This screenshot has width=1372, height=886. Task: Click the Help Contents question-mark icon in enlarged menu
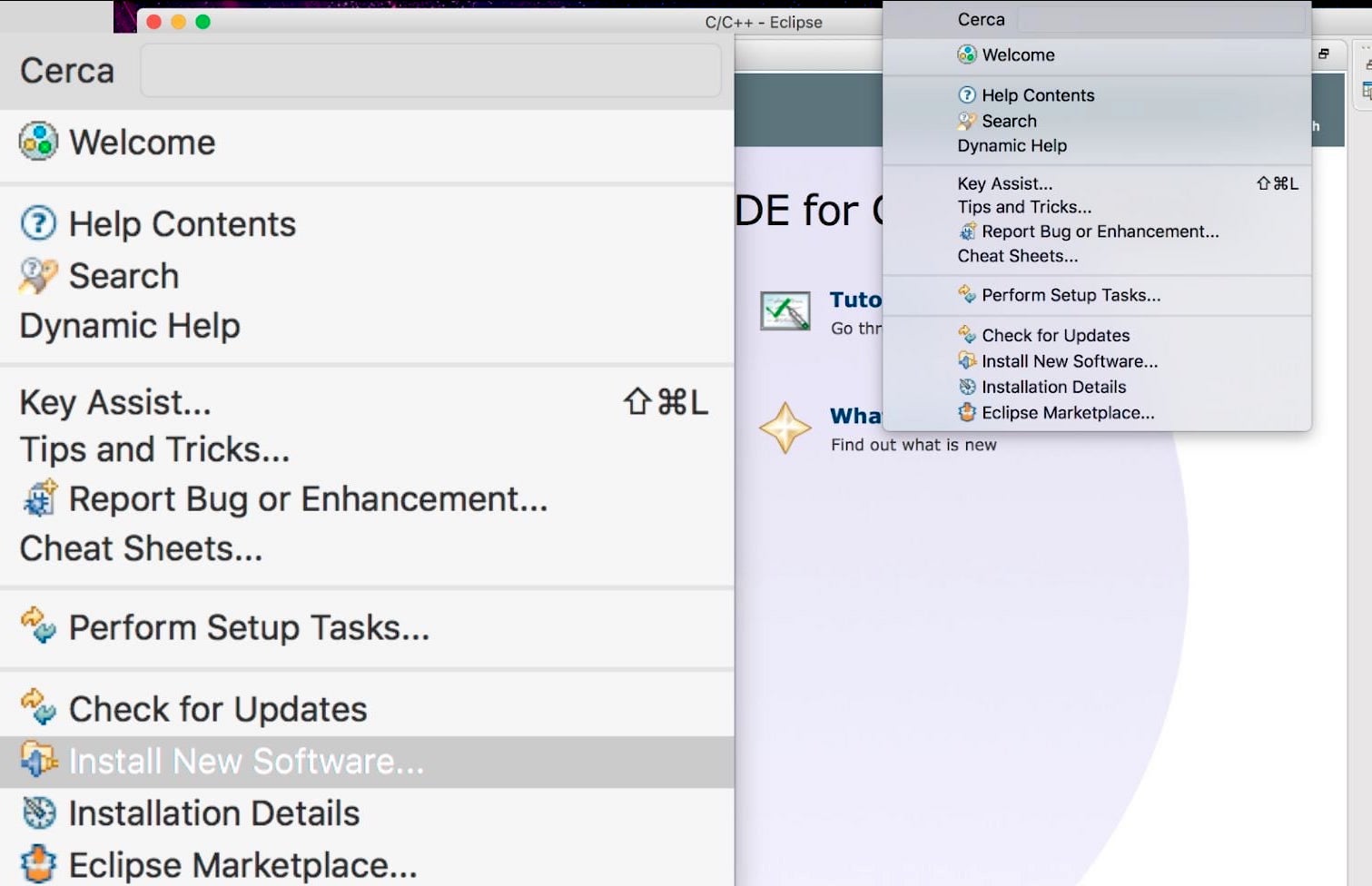pos(38,223)
